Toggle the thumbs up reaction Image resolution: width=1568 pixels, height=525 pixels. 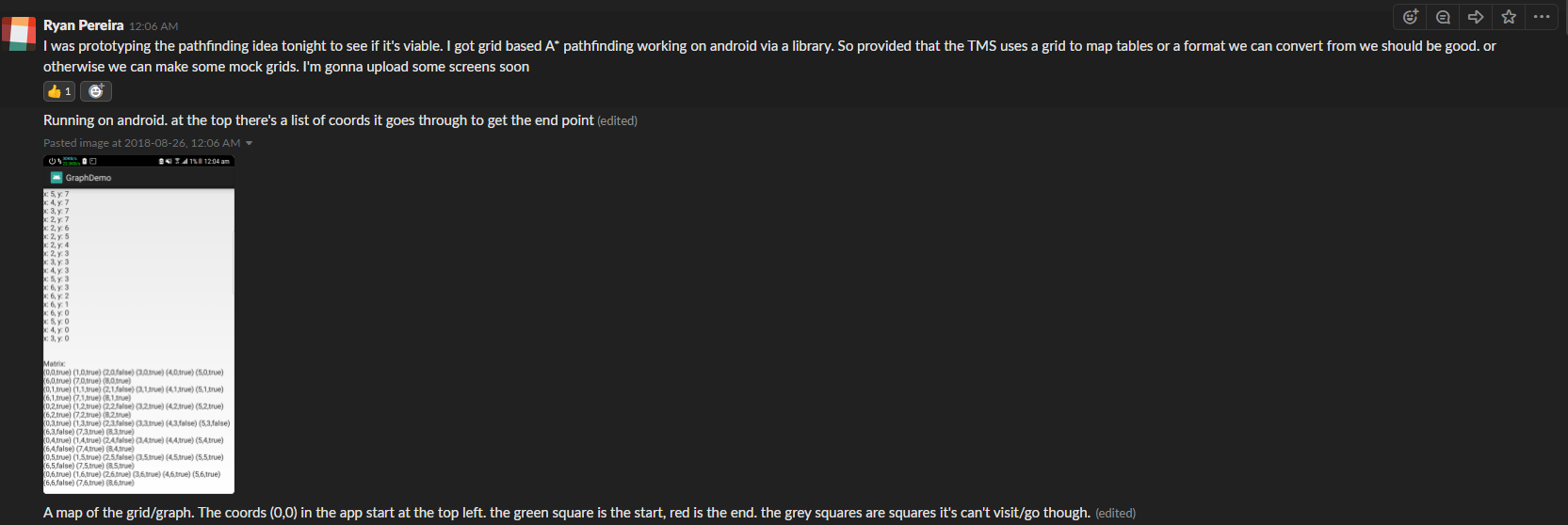[x=59, y=91]
